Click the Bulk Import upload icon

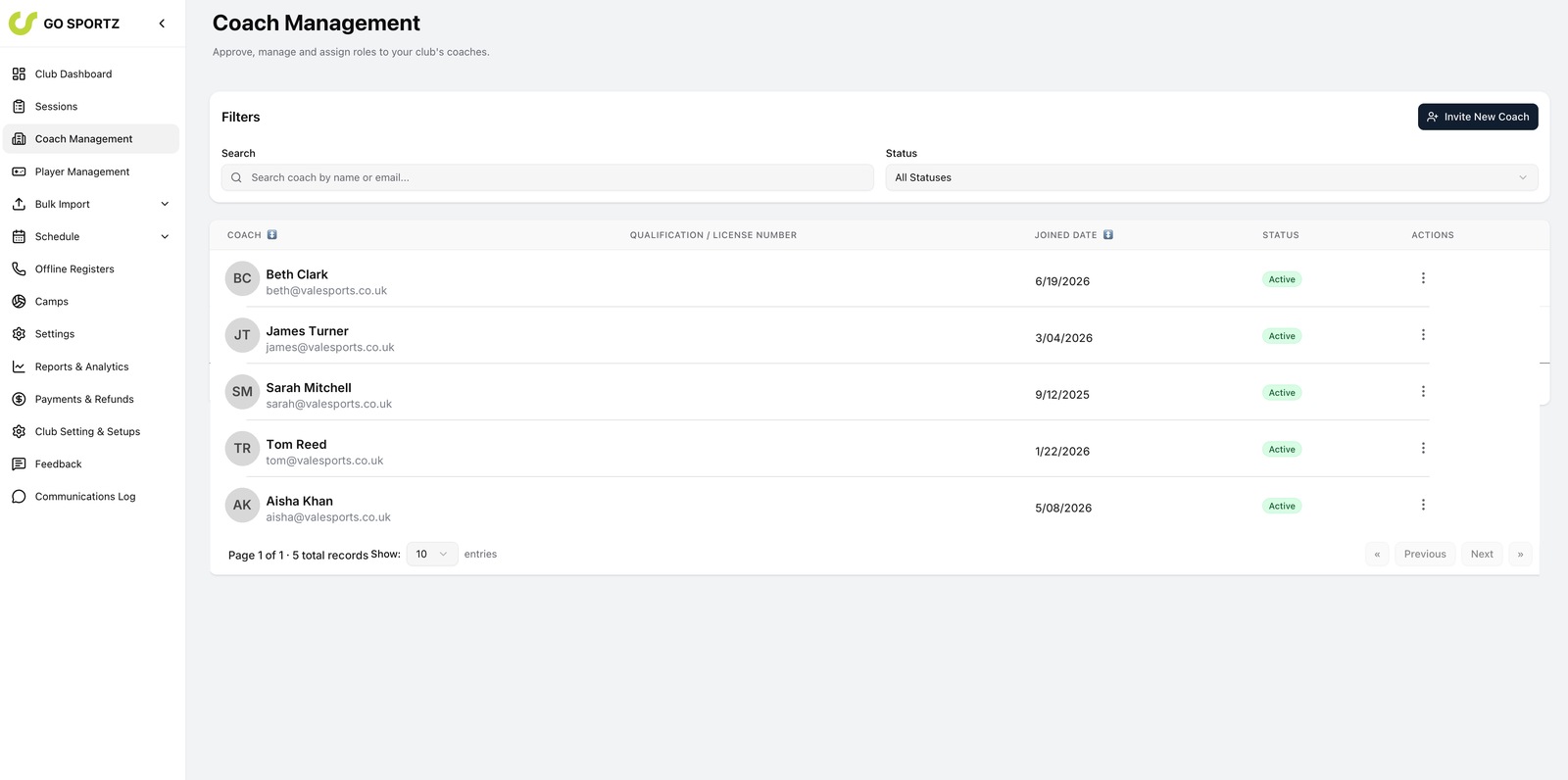pyautogui.click(x=19, y=204)
